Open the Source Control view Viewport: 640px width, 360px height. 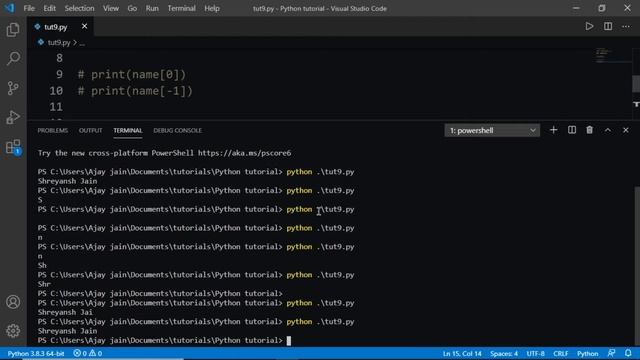13,88
